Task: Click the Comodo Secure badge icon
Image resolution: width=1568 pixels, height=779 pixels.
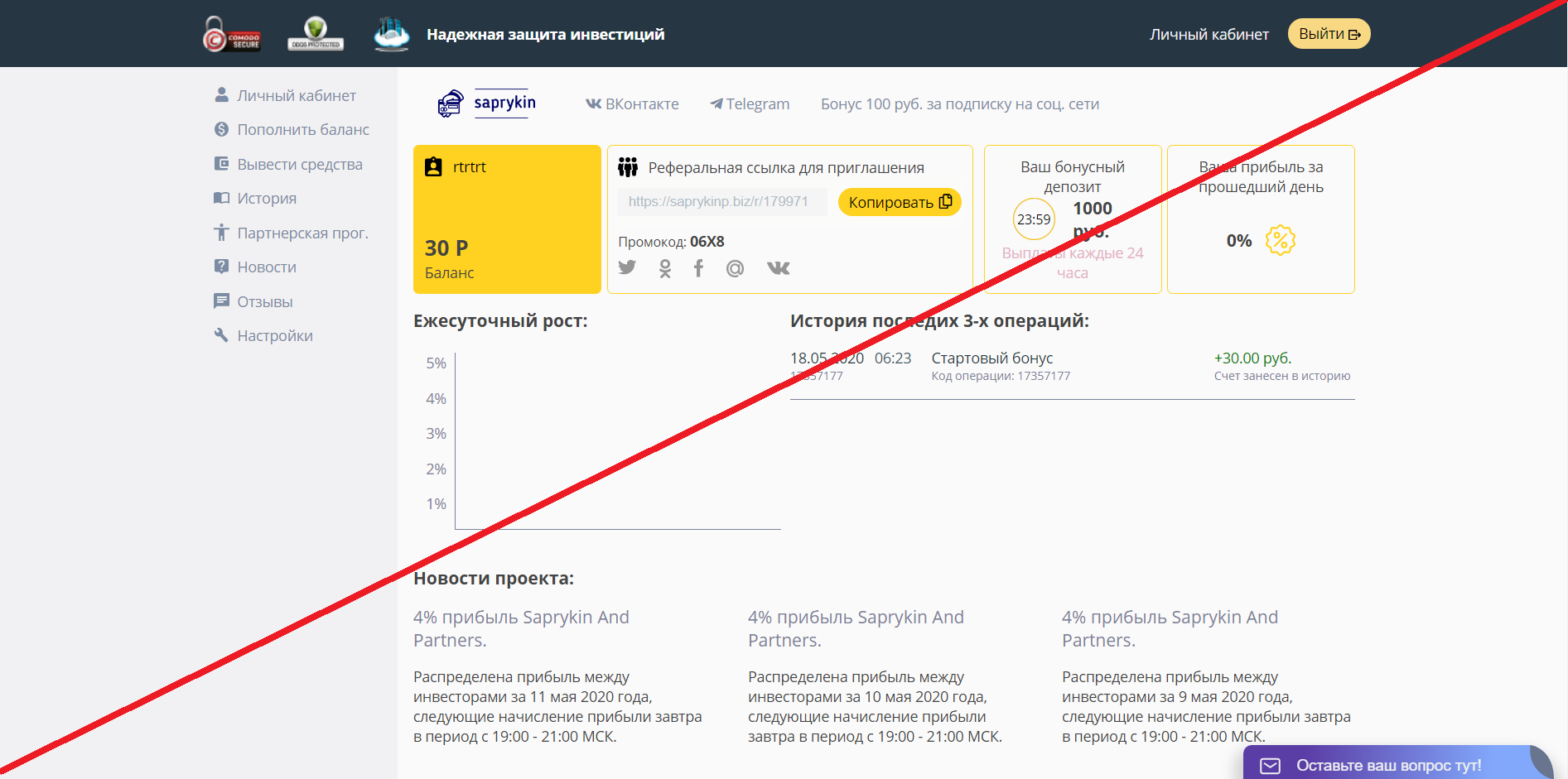Action: [x=232, y=34]
